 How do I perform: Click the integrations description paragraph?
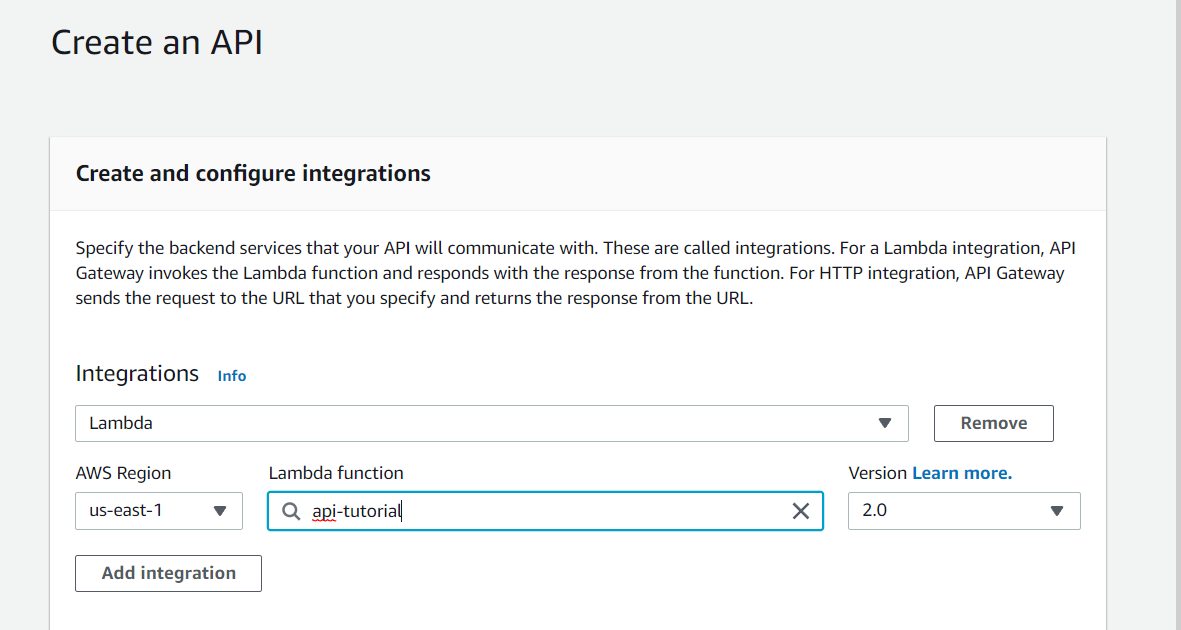click(x=575, y=273)
